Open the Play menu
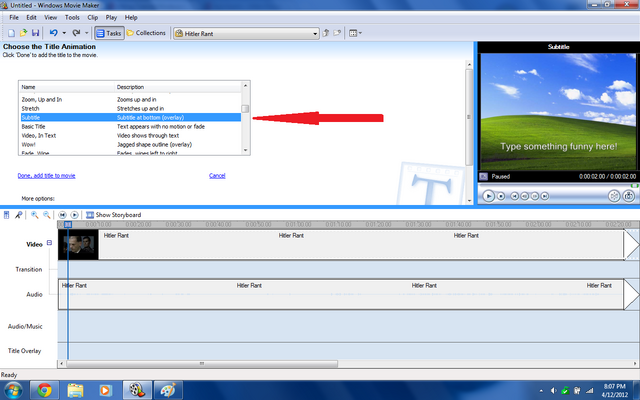The image size is (640, 400). 111,18
